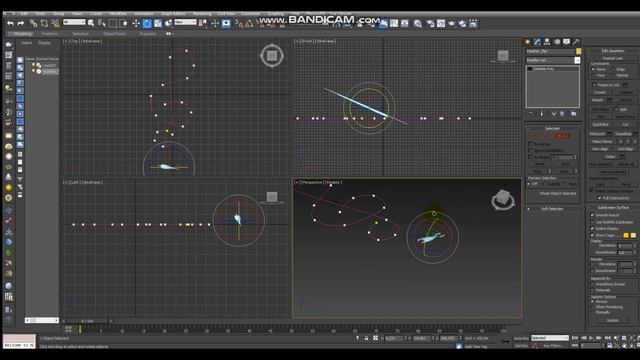Open the Modifiers menu
Image resolution: width=640 pixels, height=360 pixels.
tap(118, 14)
